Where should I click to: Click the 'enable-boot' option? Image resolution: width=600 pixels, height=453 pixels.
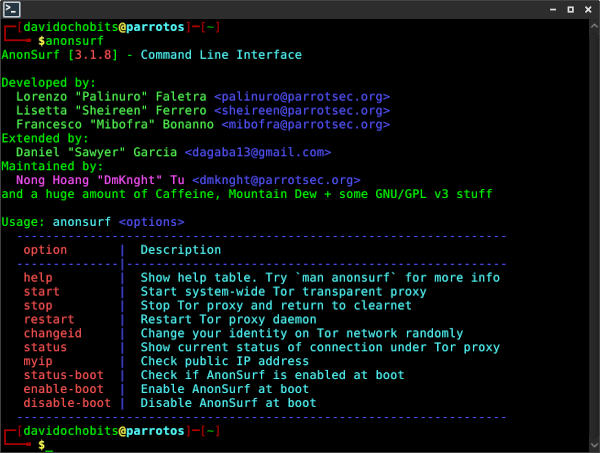click(64, 389)
